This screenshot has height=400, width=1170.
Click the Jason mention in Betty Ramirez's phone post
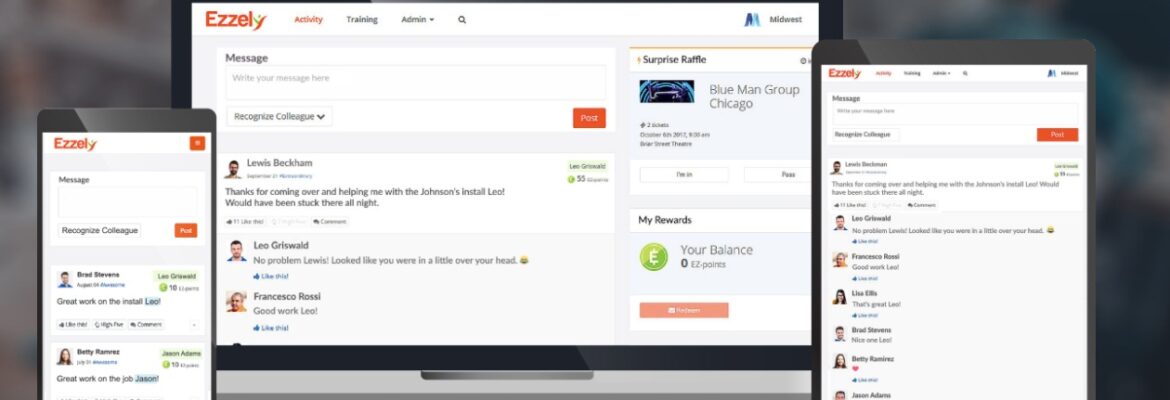pos(146,378)
